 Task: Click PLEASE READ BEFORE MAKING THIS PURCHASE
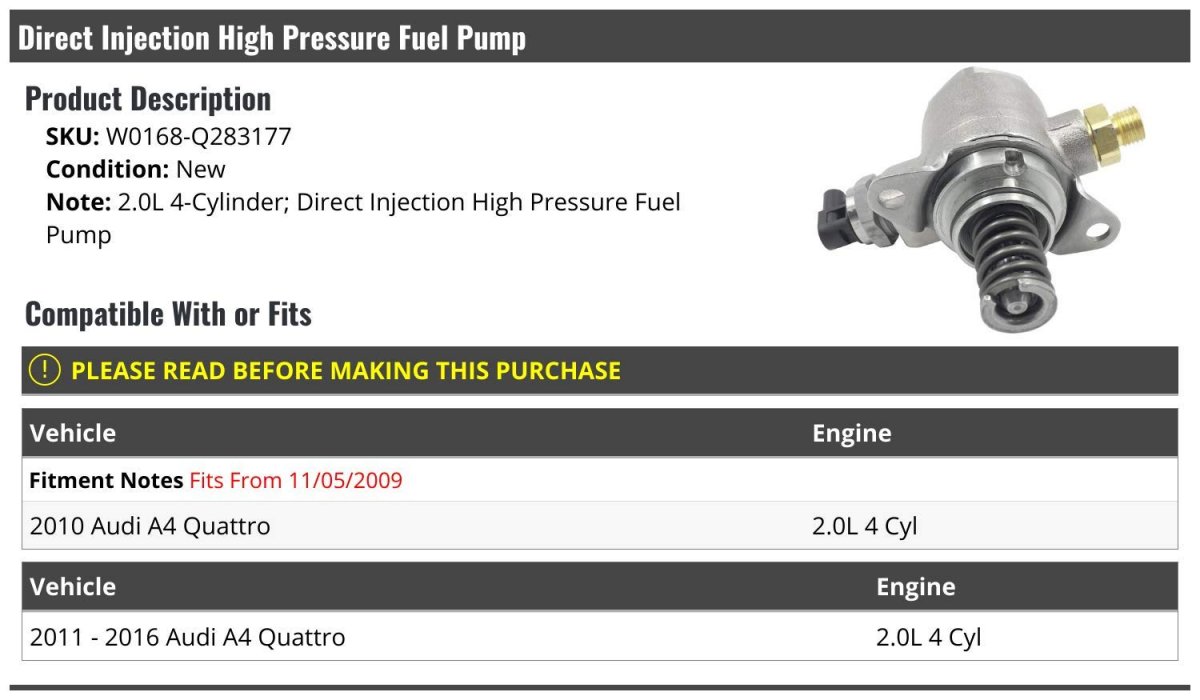pyautogui.click(x=346, y=371)
